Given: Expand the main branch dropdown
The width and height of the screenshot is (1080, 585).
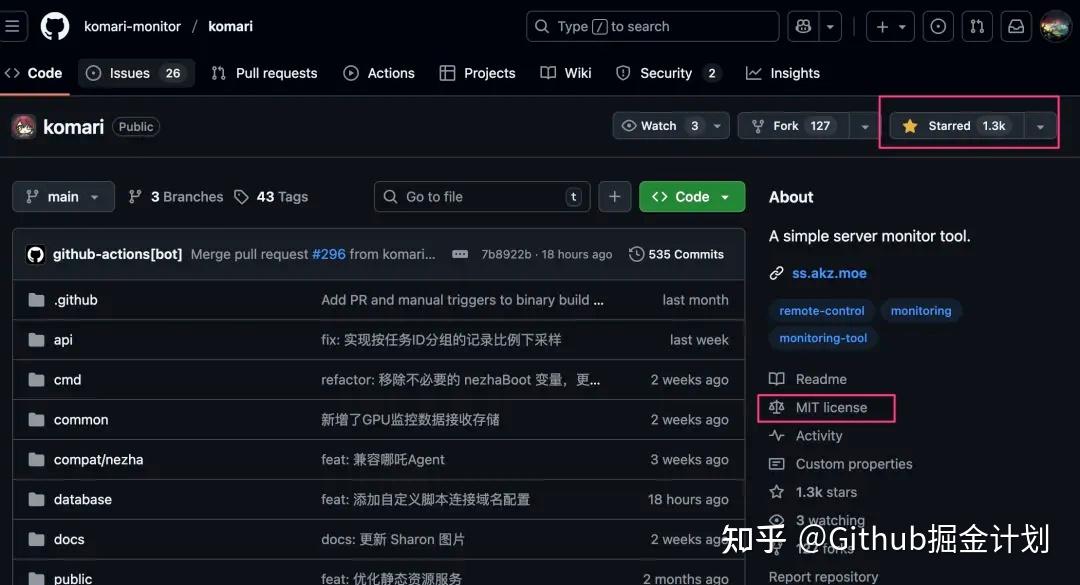Looking at the screenshot, I should (63, 197).
